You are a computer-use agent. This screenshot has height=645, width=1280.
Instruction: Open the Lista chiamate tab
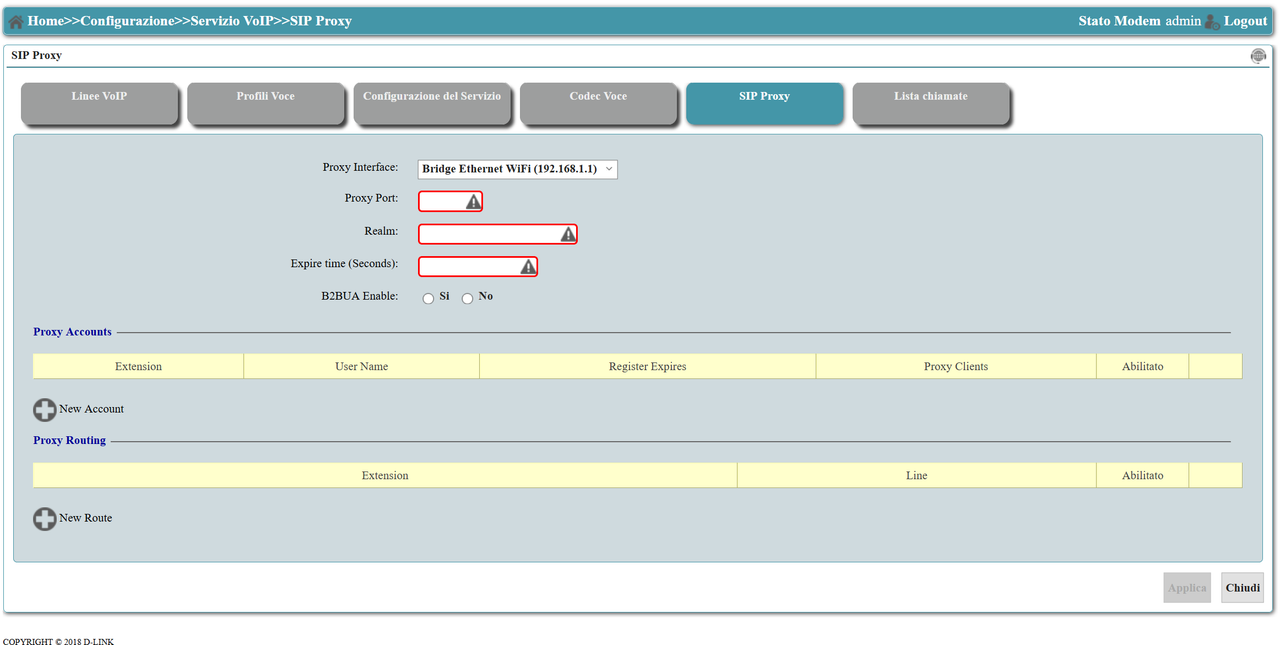(x=930, y=104)
